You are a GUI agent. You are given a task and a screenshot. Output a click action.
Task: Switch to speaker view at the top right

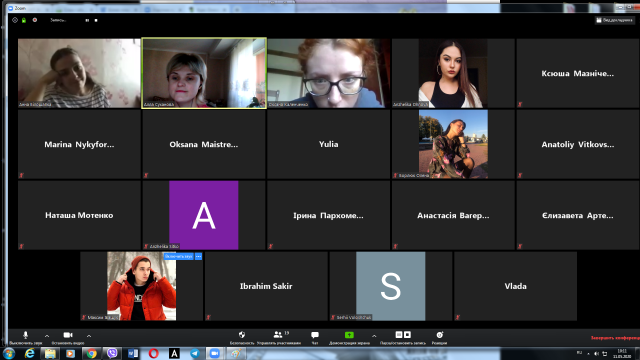coord(614,20)
